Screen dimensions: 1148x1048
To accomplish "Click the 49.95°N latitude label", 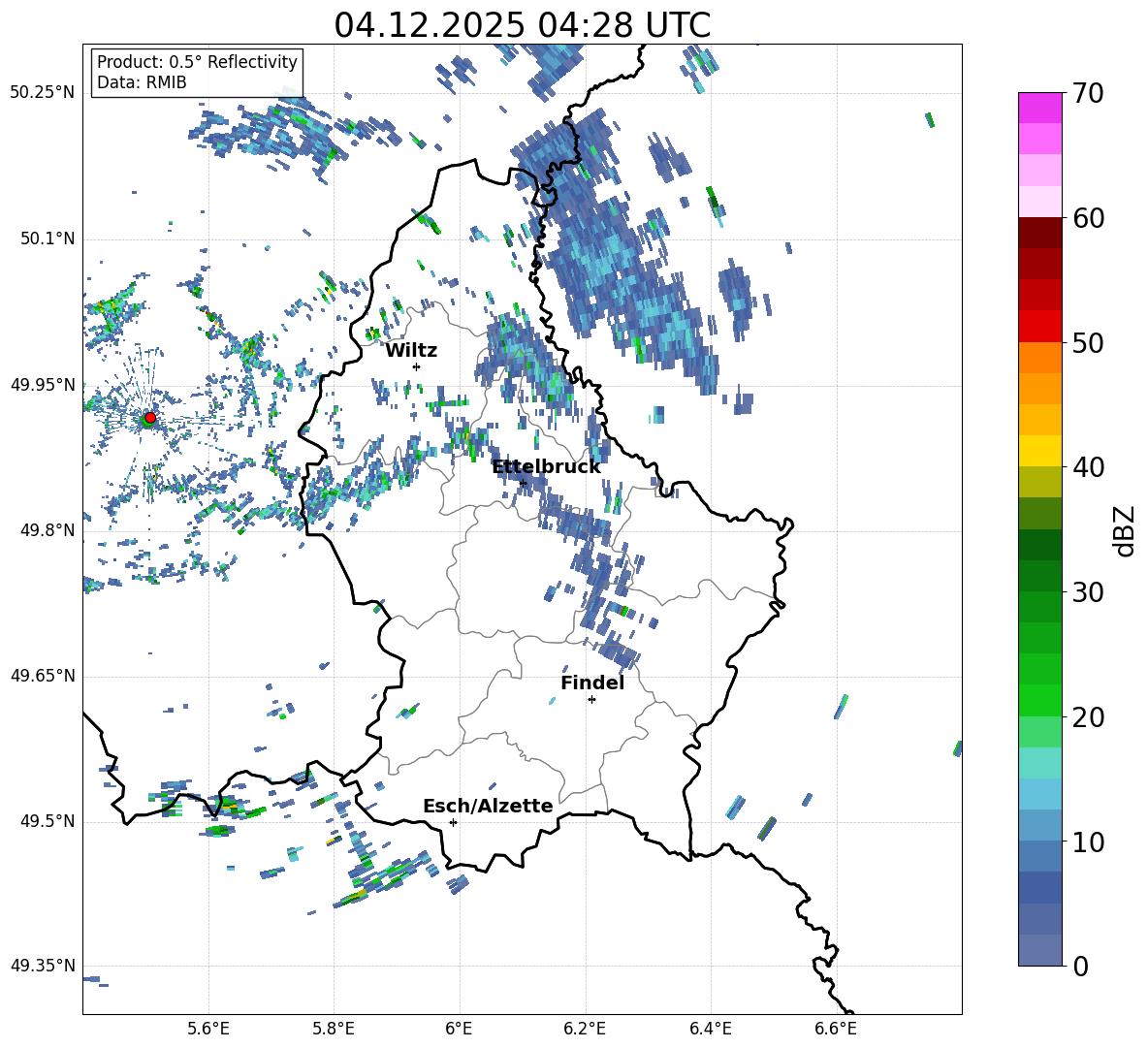I will [43, 385].
